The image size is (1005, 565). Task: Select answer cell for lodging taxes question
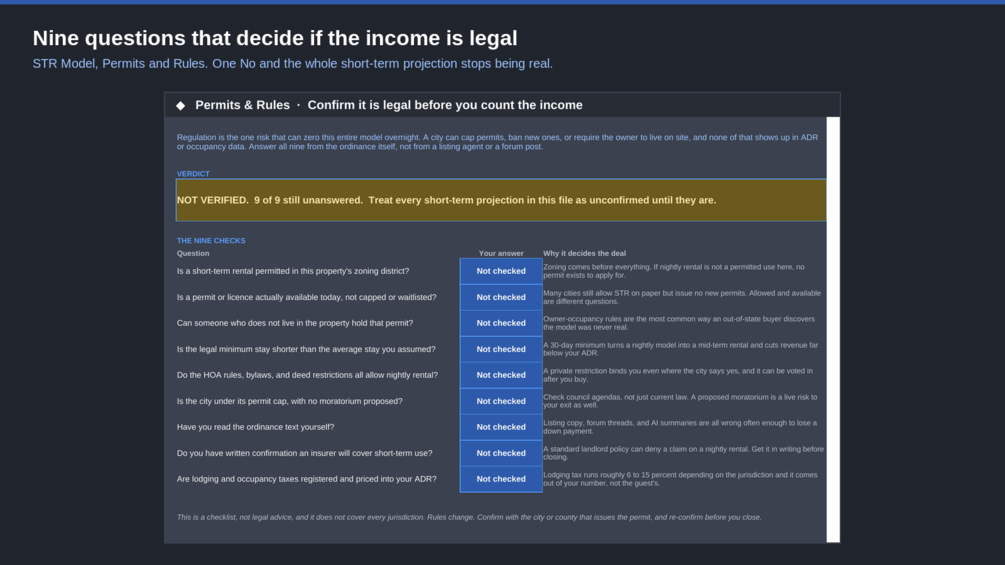coord(501,479)
